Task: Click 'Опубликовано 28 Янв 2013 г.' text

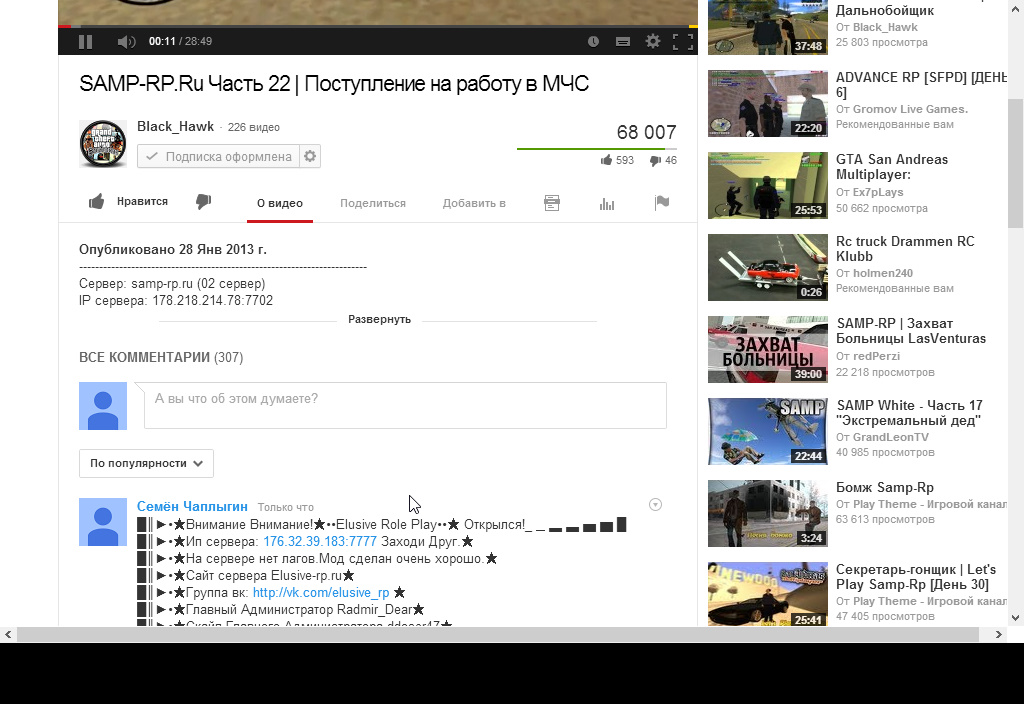Action: pyautogui.click(x=173, y=249)
